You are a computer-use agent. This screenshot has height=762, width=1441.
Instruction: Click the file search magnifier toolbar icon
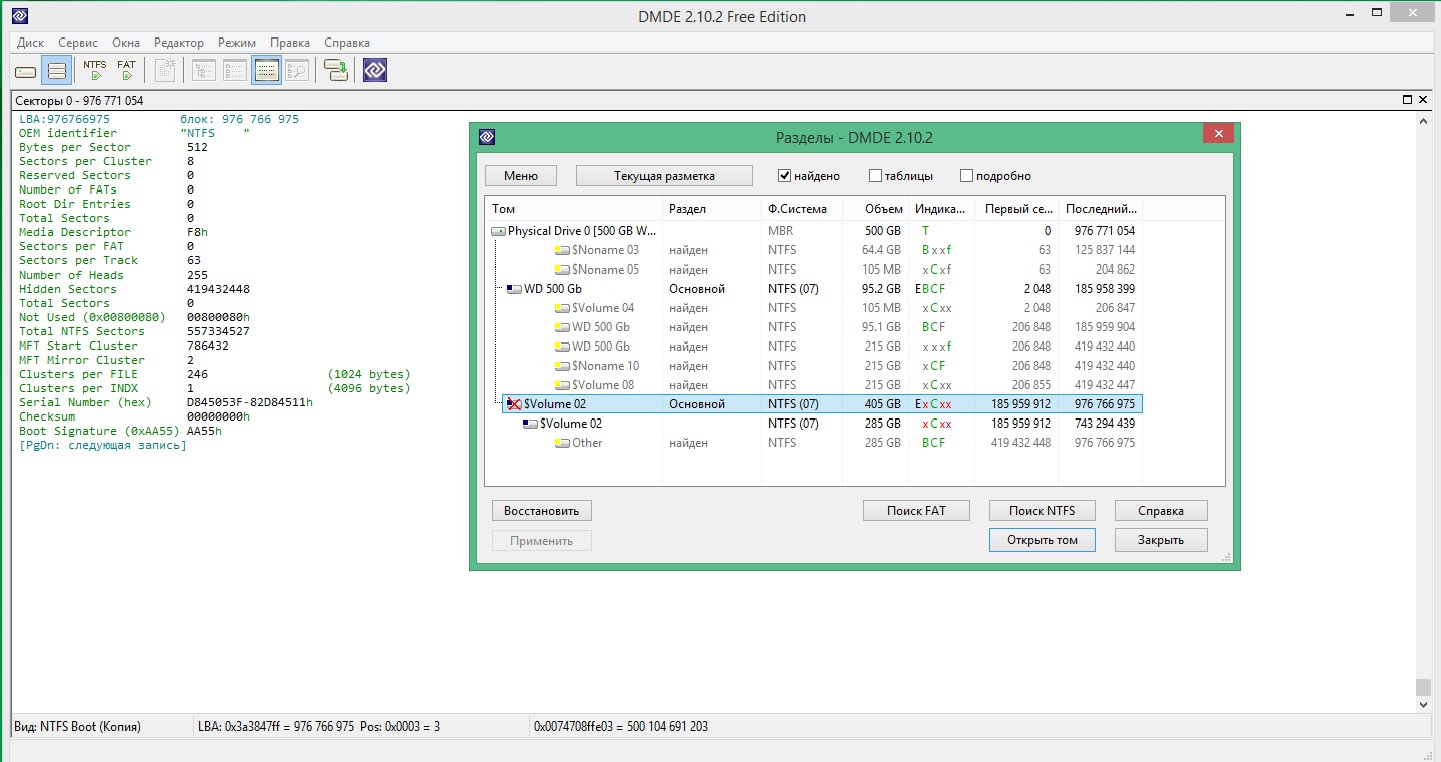(296, 71)
